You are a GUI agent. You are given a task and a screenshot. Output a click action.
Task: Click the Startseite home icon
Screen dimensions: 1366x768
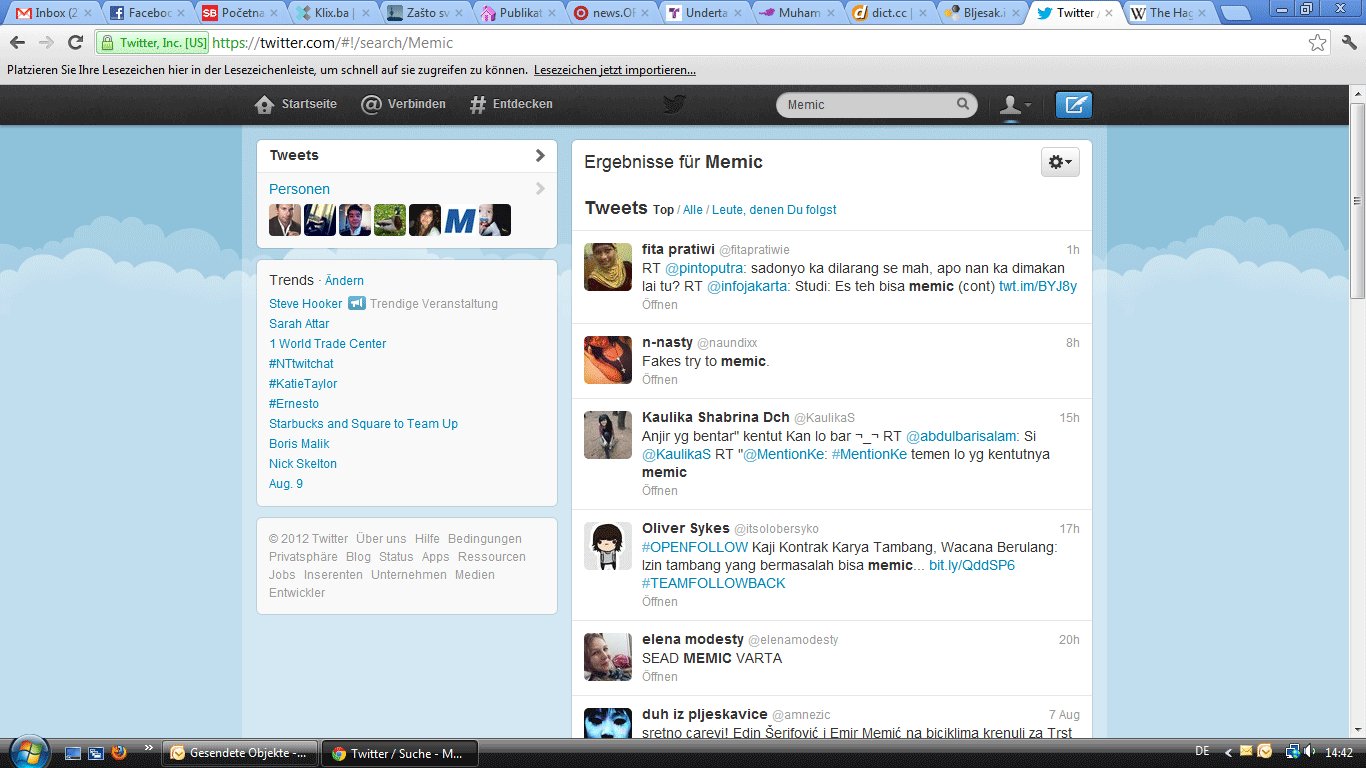click(x=264, y=104)
